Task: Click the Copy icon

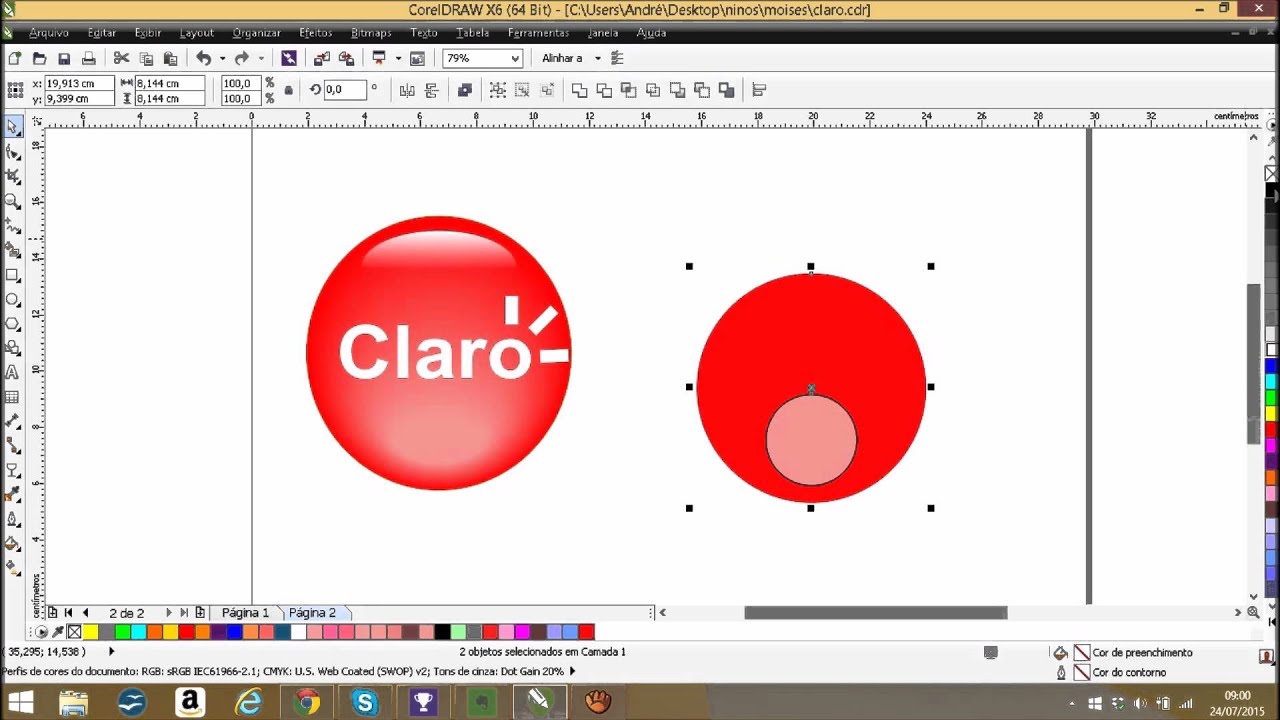Action: (146, 59)
